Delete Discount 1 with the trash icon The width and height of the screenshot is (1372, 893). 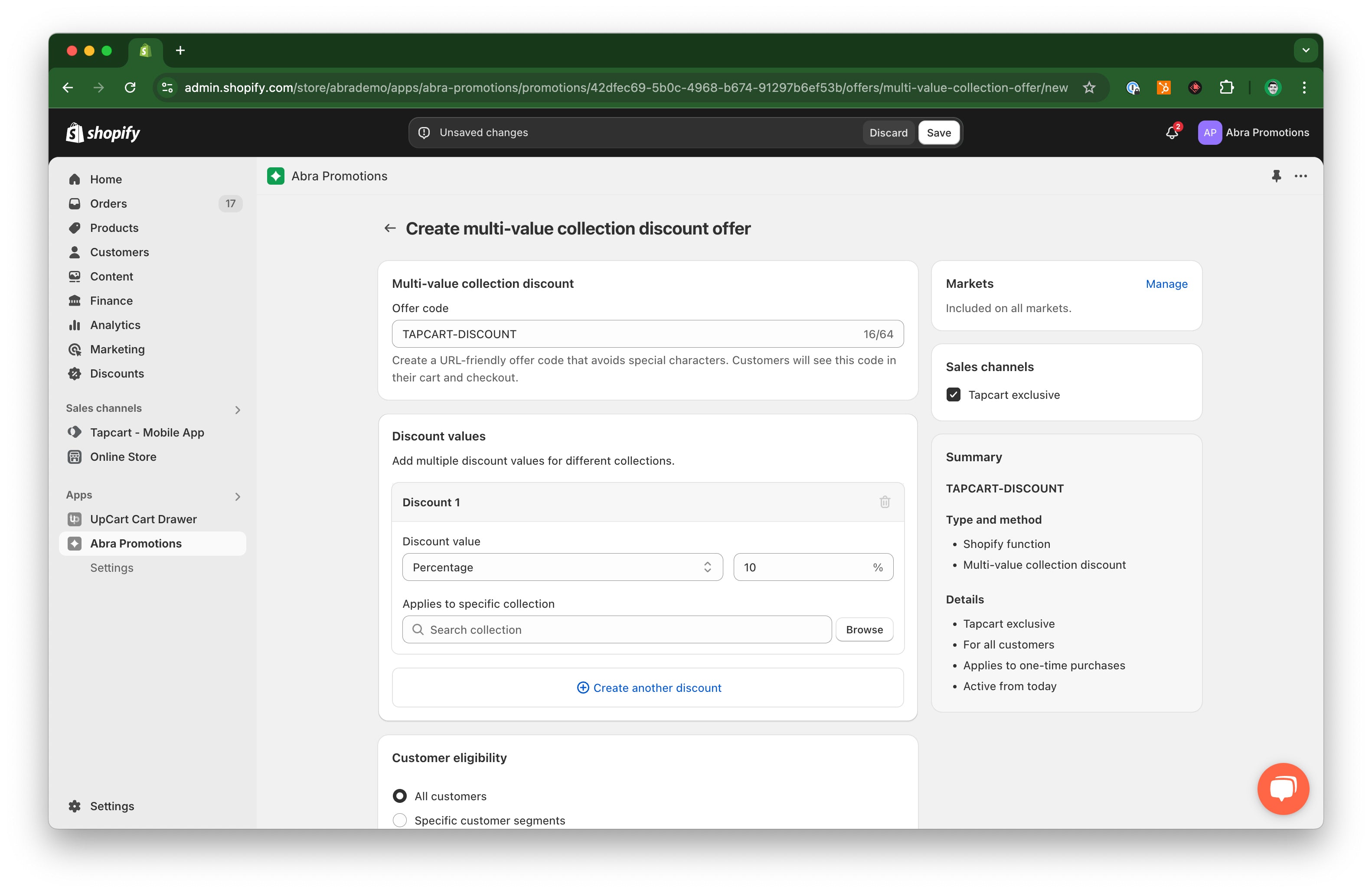point(884,502)
